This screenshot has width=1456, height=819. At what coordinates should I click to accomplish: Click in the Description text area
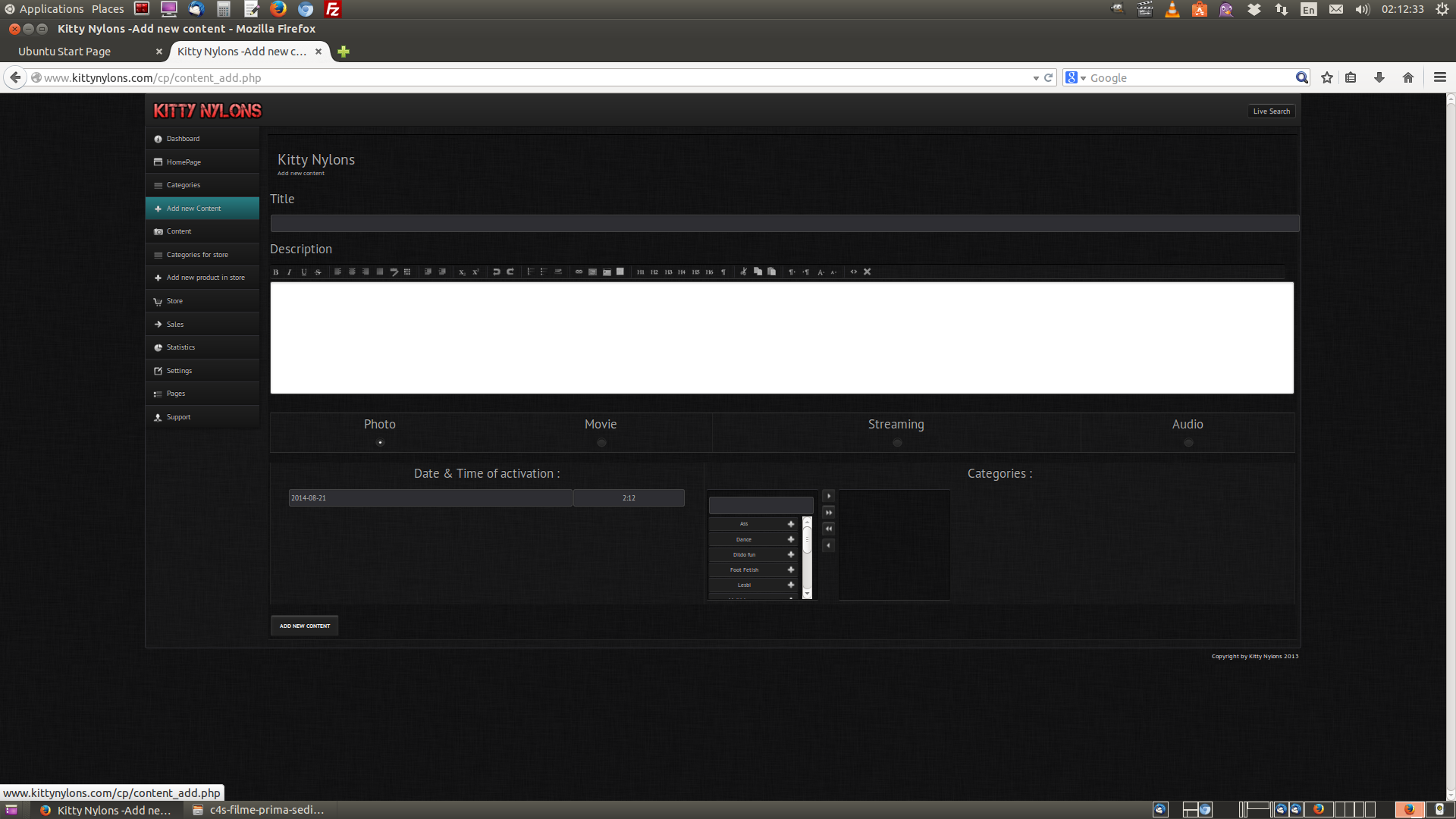pyautogui.click(x=782, y=338)
